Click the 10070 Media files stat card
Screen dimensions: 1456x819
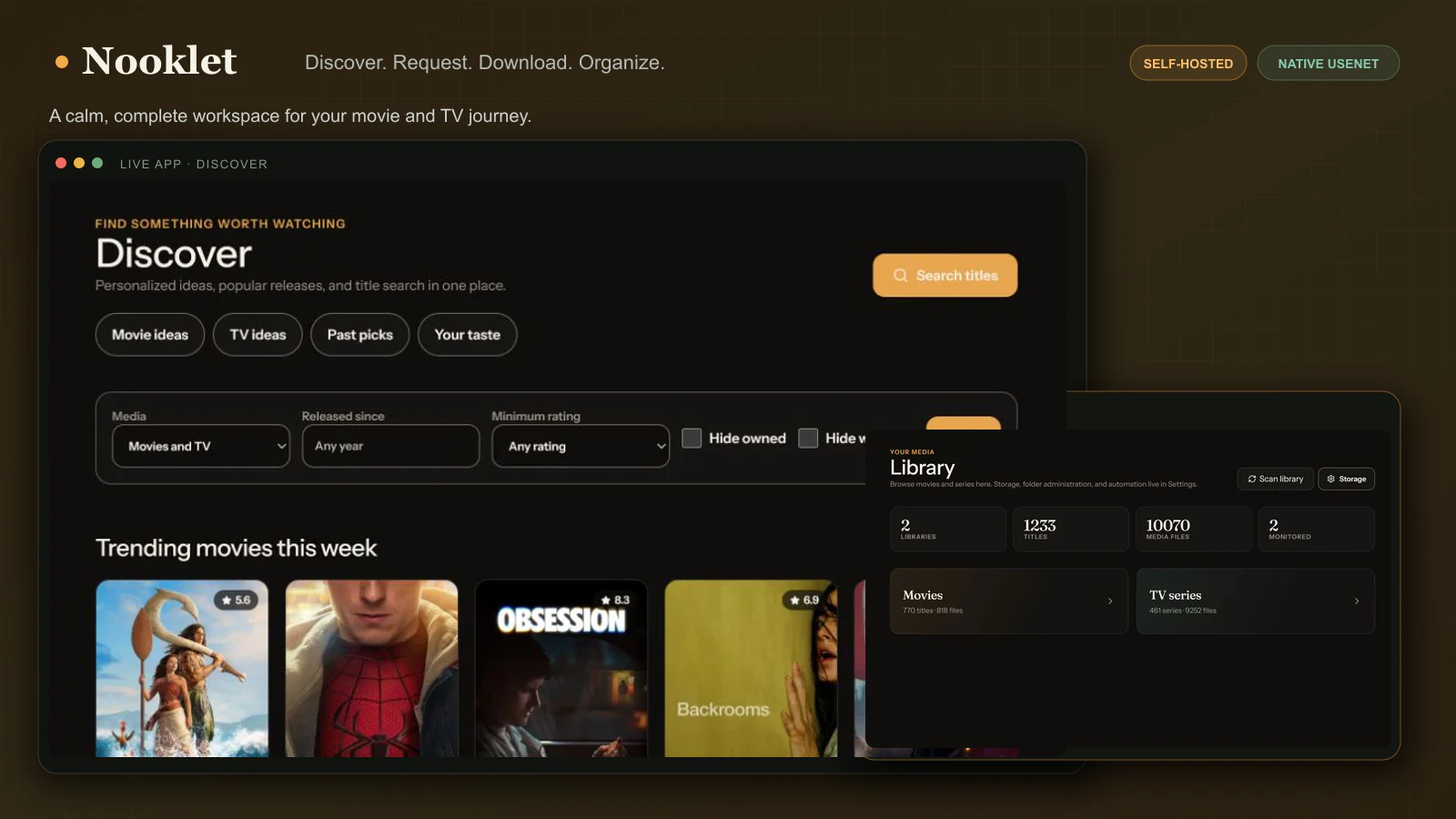pos(1193,529)
